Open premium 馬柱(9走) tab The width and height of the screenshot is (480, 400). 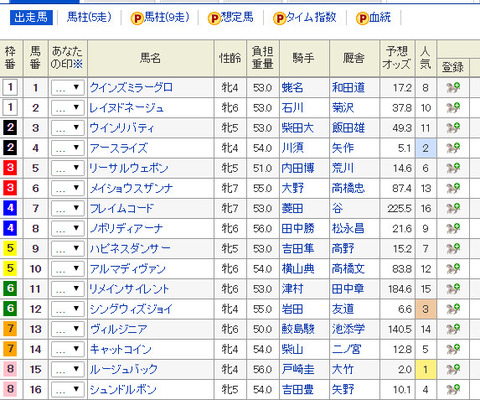[160, 18]
